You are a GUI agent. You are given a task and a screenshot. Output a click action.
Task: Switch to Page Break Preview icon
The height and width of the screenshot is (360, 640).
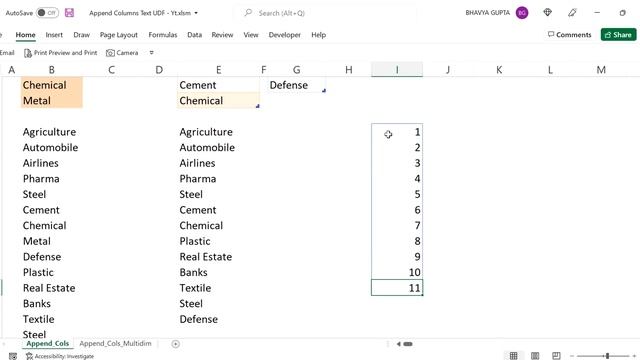coord(556,356)
